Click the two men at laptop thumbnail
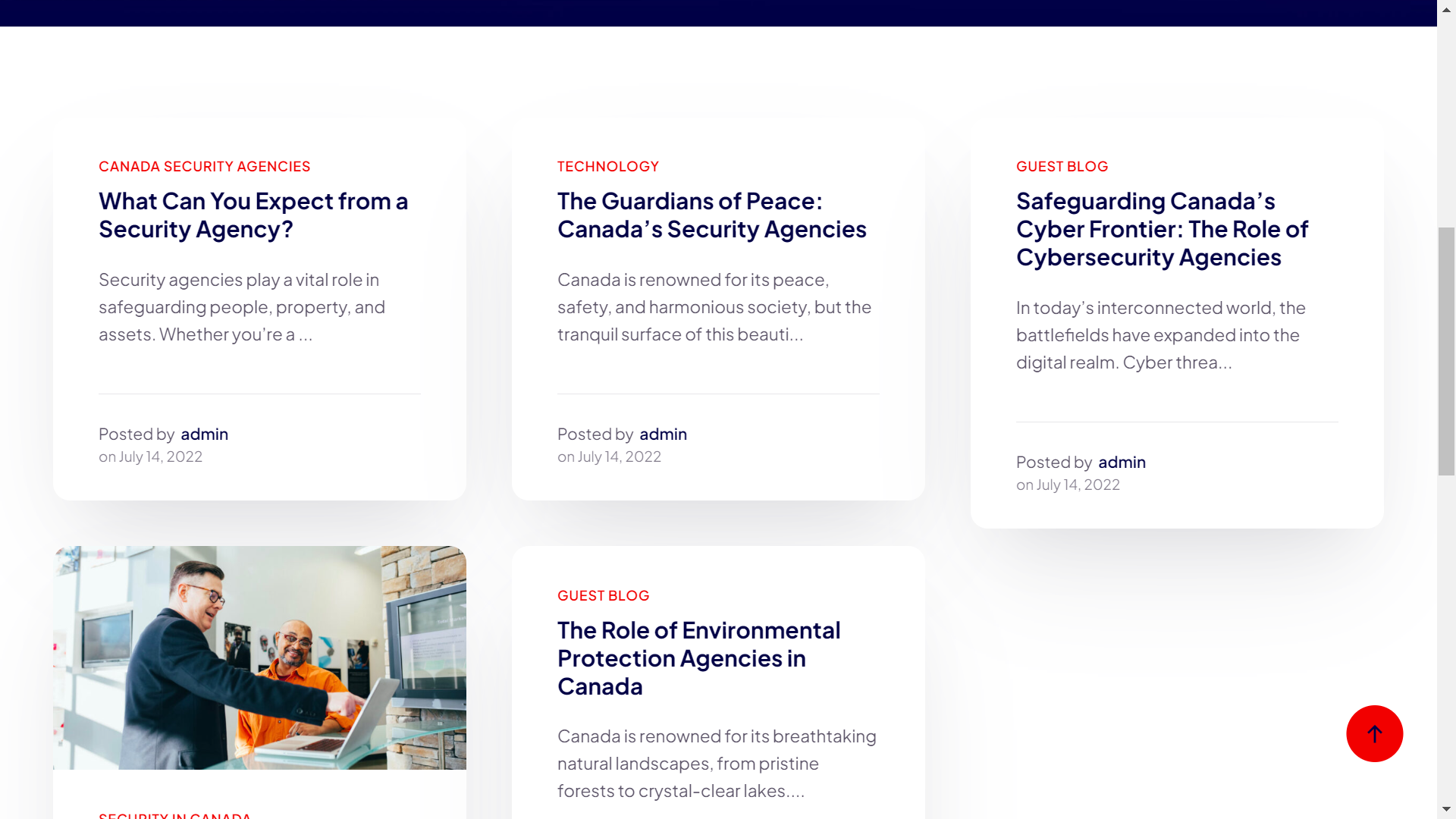The image size is (1456, 819). tap(259, 657)
